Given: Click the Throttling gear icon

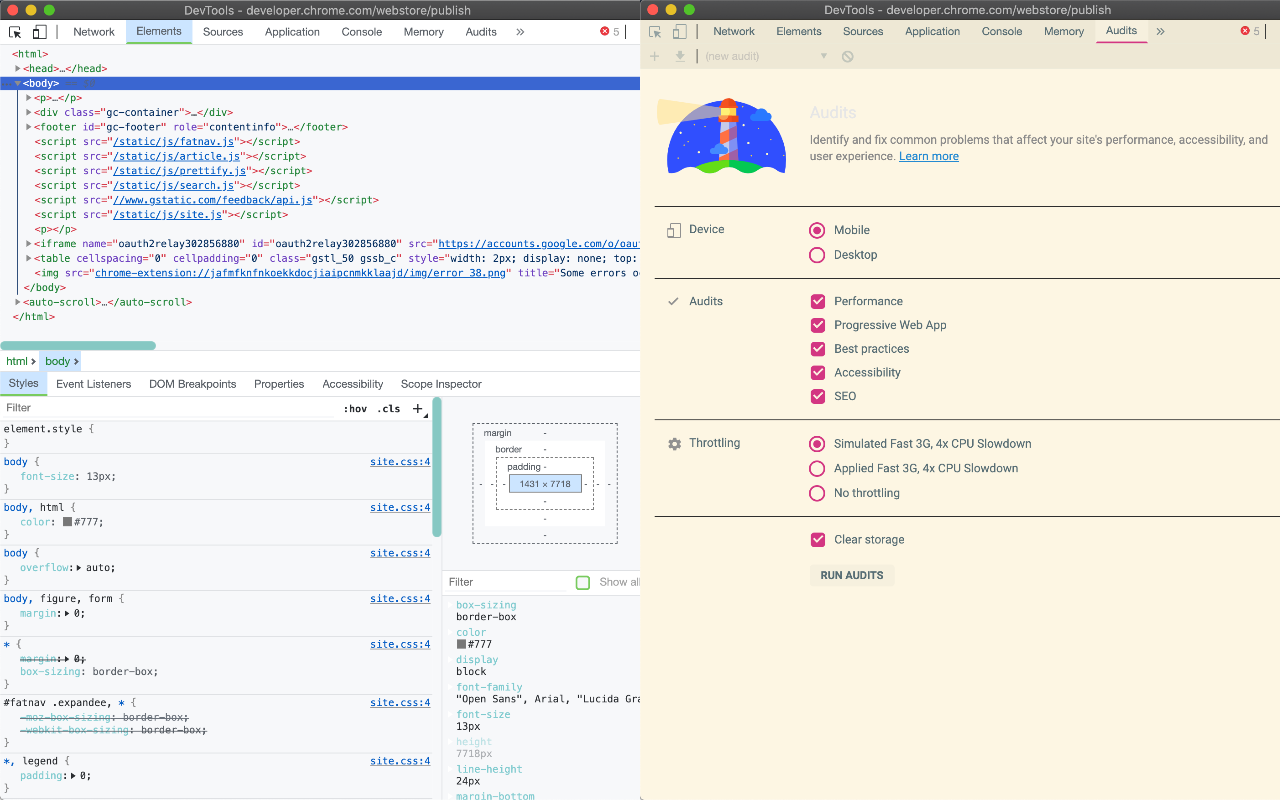Looking at the screenshot, I should click(673, 443).
